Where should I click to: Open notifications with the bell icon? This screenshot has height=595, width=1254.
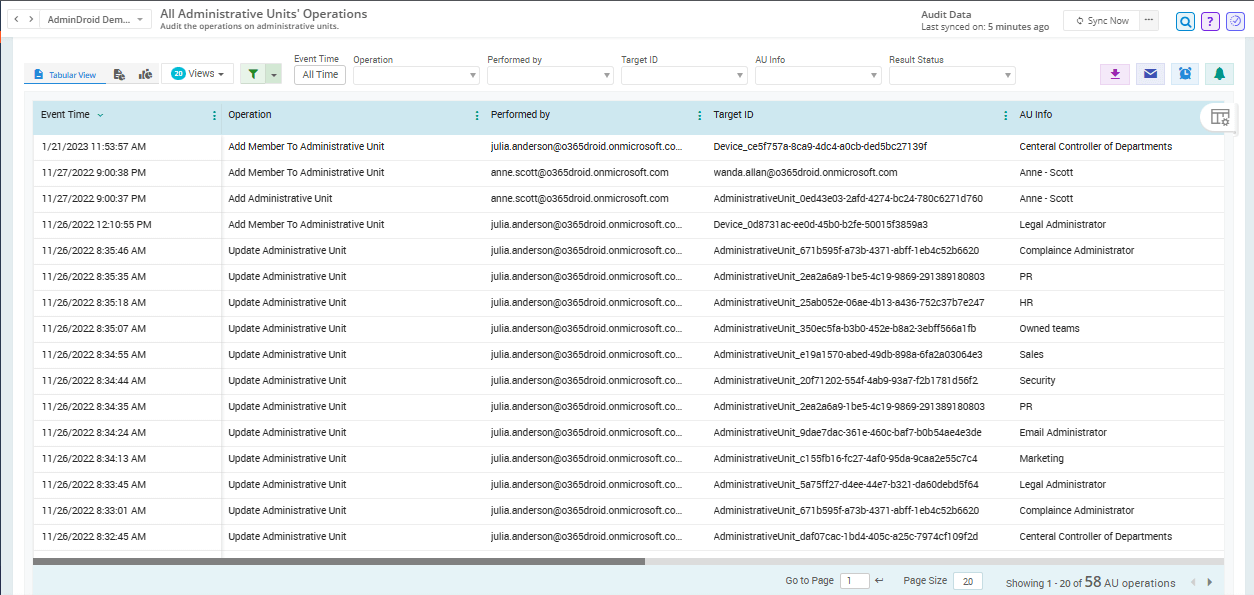coord(1220,74)
